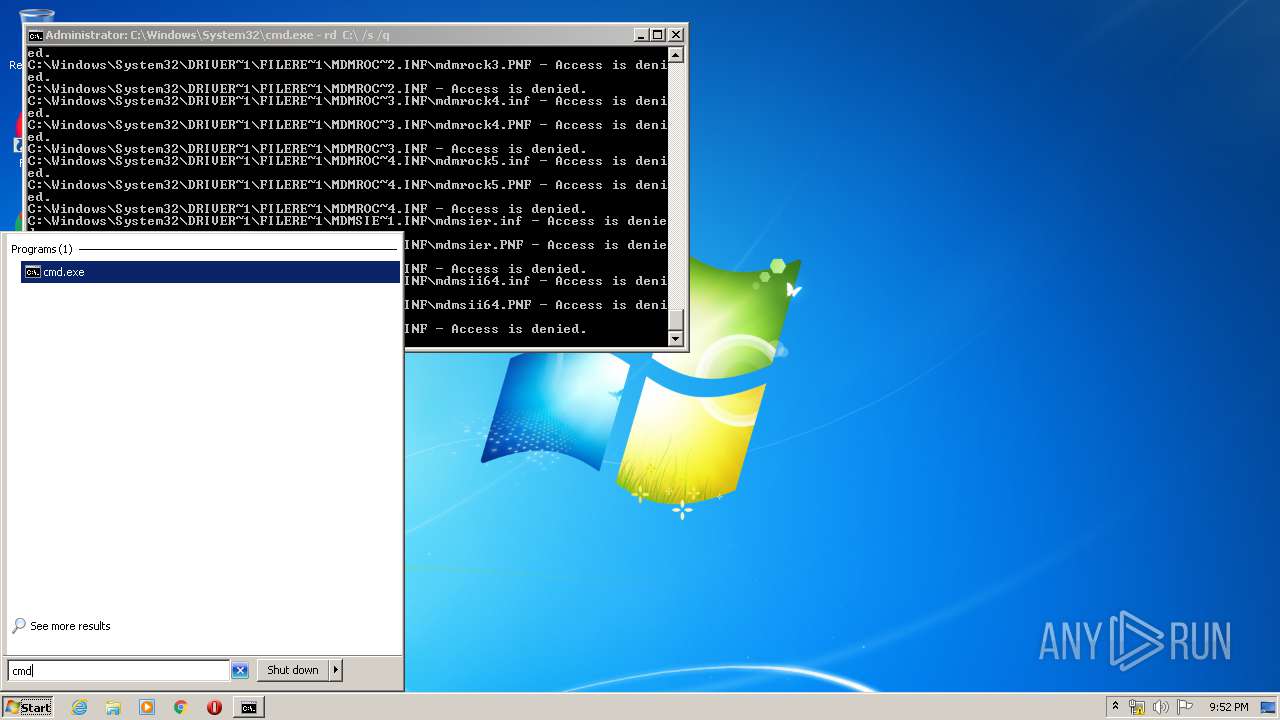Click Show desktop button at taskbar end
This screenshot has width=1280, height=720.
coord(1269,707)
